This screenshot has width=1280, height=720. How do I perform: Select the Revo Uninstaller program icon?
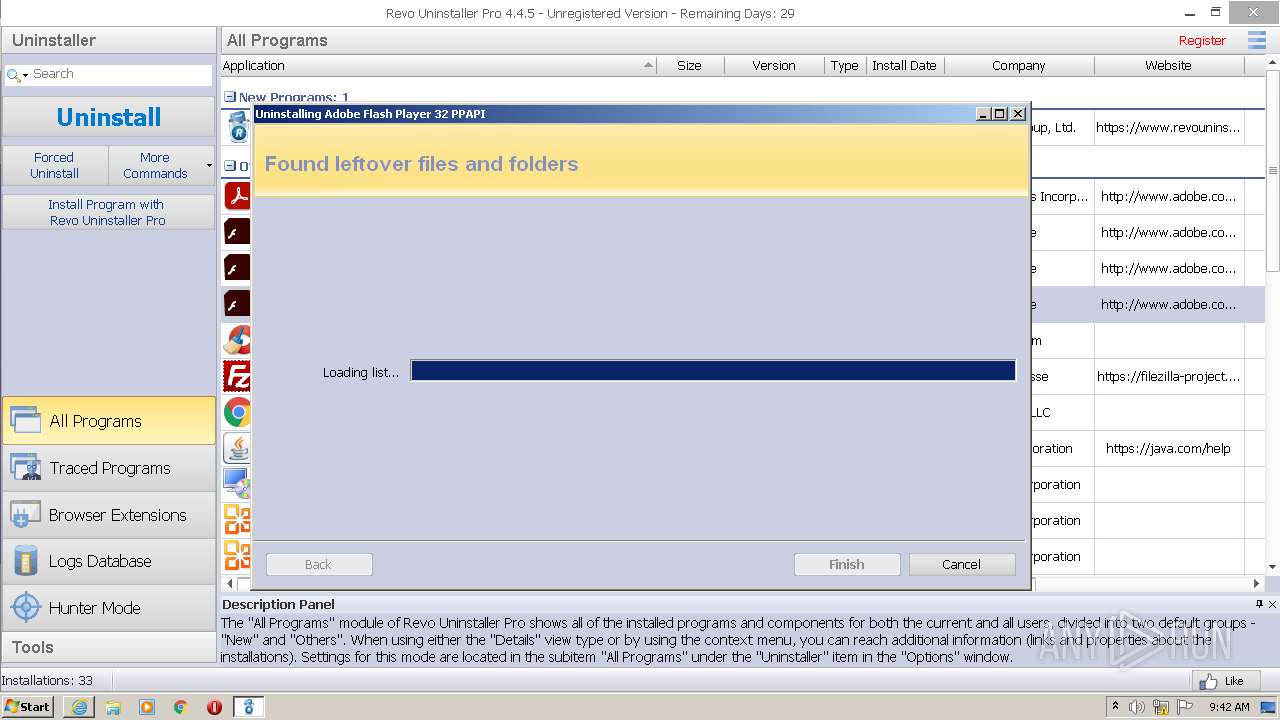pyautogui.click(x=238, y=127)
